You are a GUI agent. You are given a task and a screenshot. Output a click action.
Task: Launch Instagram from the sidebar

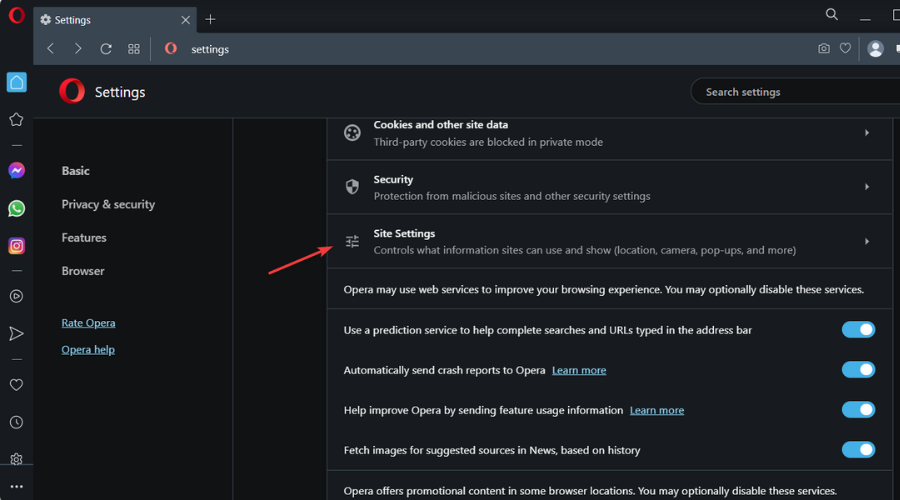pos(17,246)
